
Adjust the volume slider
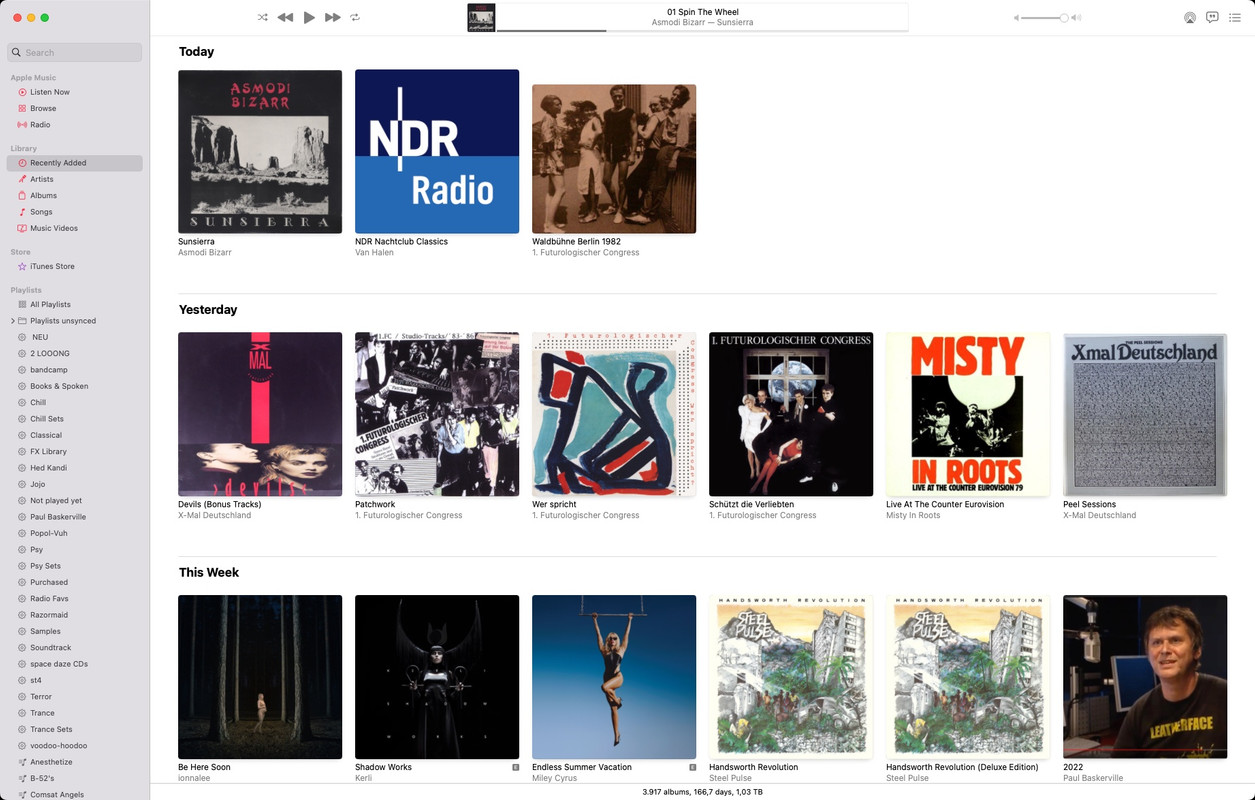[1047, 18]
